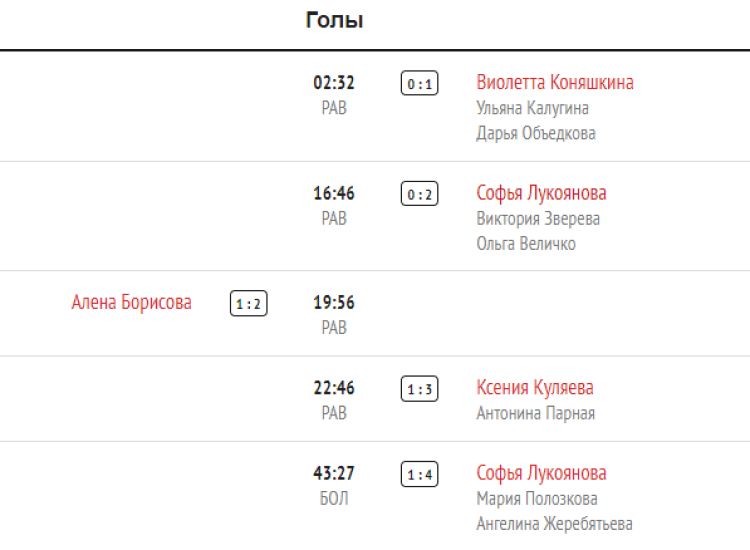Click Софья Лукоянова in 43:27 goal
The height and width of the screenshot is (550, 750).
click(x=541, y=473)
